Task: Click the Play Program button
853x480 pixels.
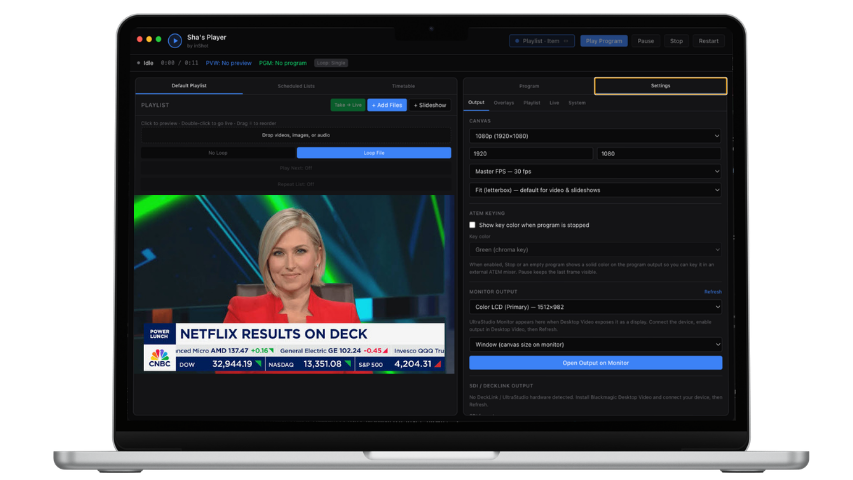Action: (x=604, y=41)
